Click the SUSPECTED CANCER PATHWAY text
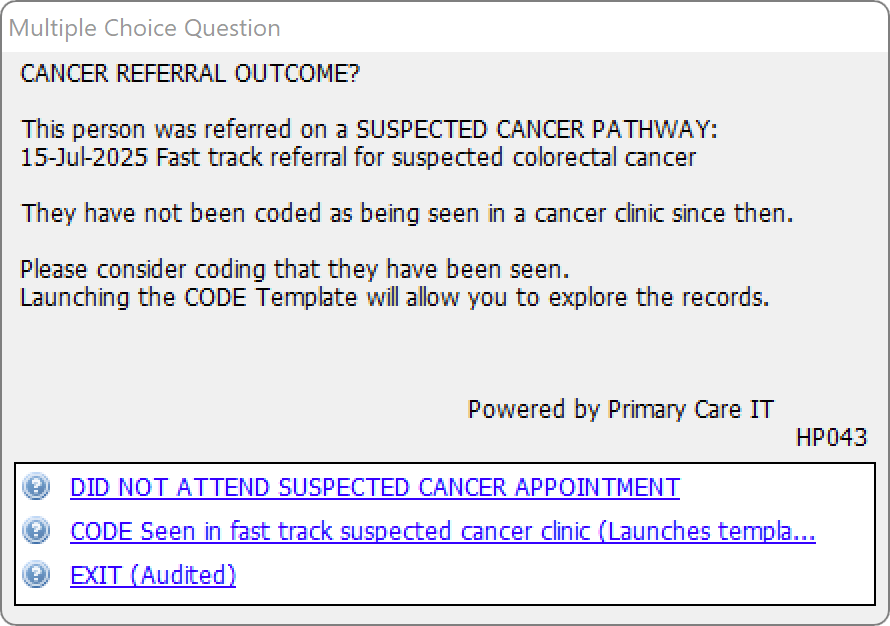Screen dimensions: 890x626 point(536,129)
